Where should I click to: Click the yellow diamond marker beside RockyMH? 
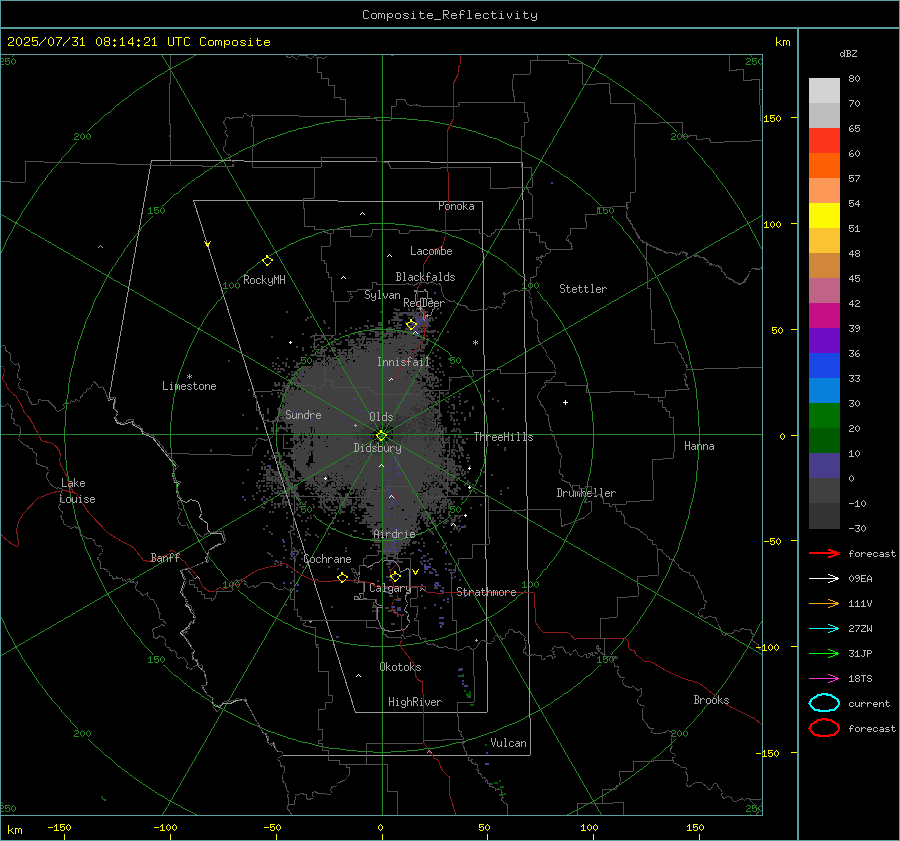click(x=267, y=261)
